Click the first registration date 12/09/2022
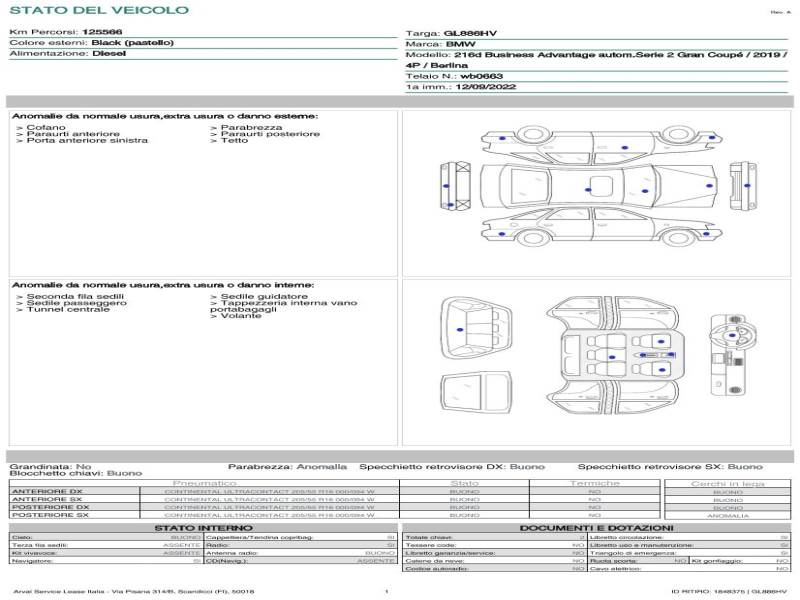 (486, 87)
